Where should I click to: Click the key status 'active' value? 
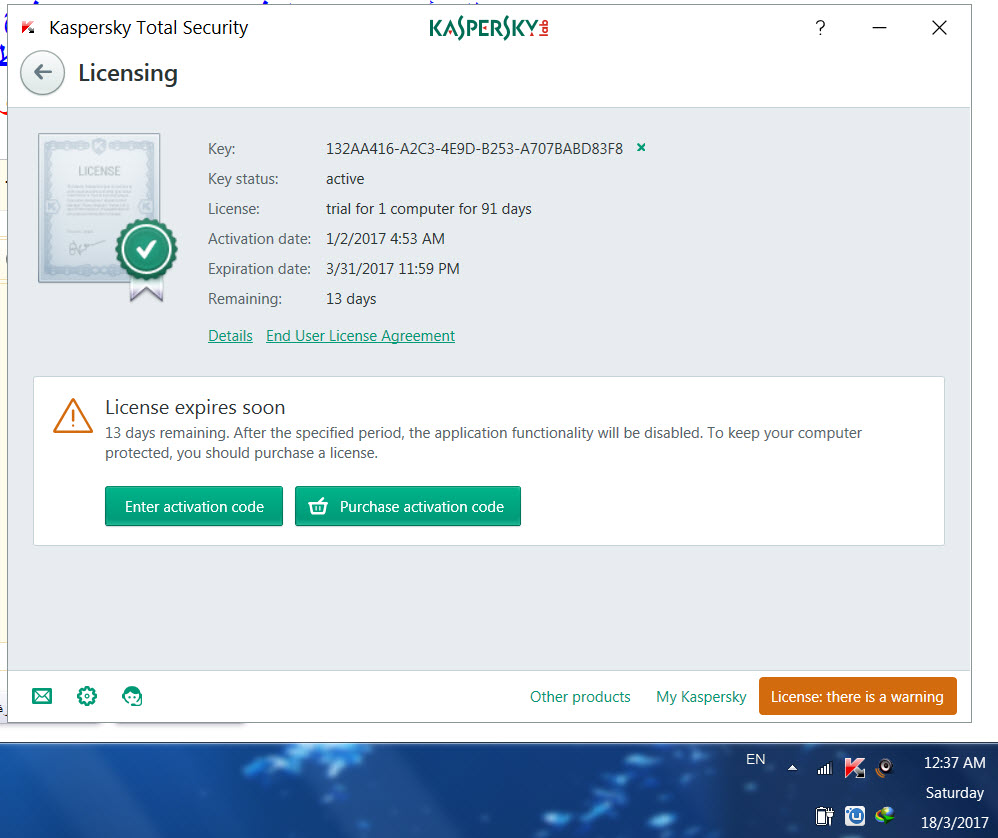345,179
